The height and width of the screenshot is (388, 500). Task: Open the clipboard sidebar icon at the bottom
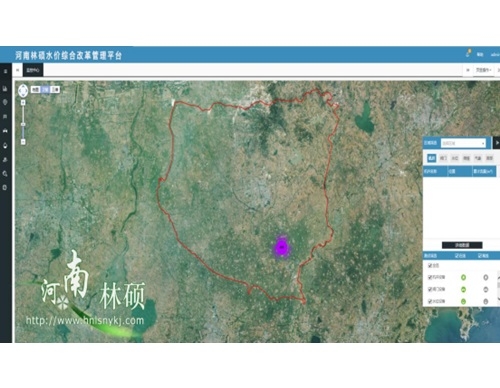click(x=5, y=188)
